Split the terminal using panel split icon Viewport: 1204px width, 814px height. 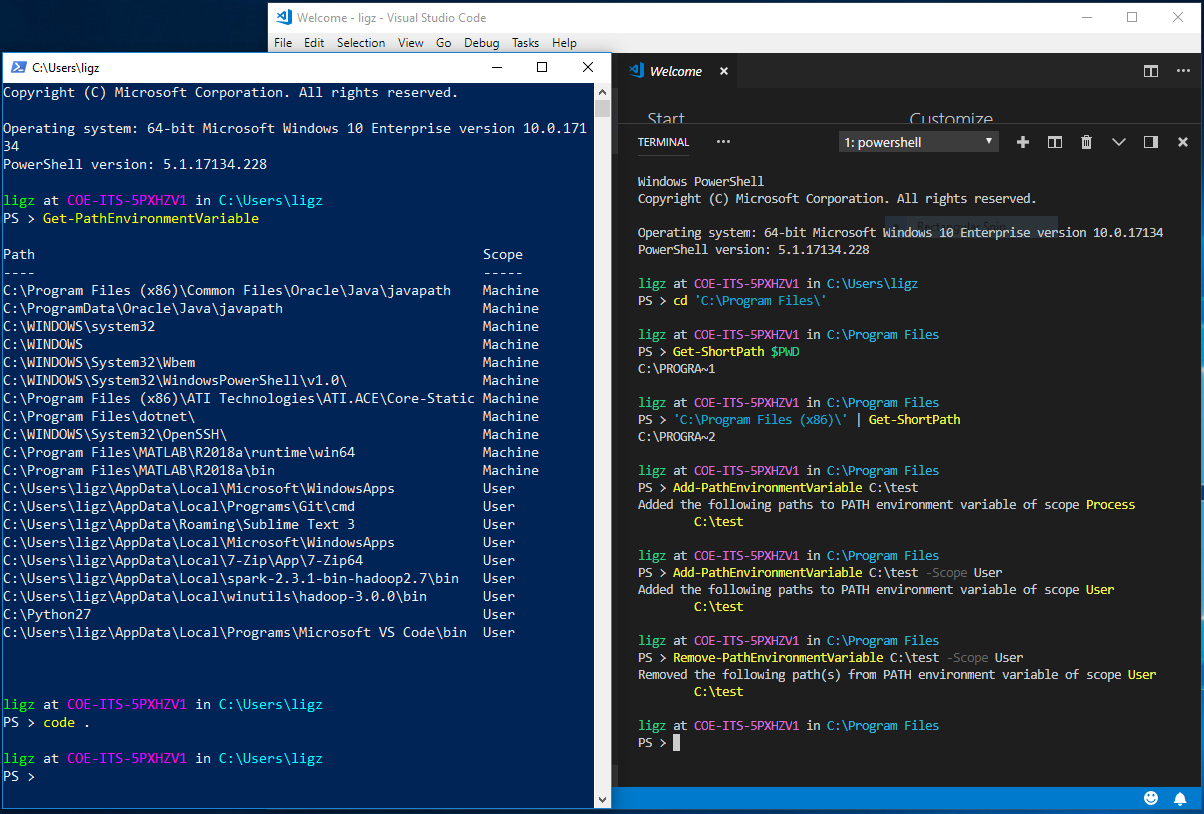tap(1054, 142)
